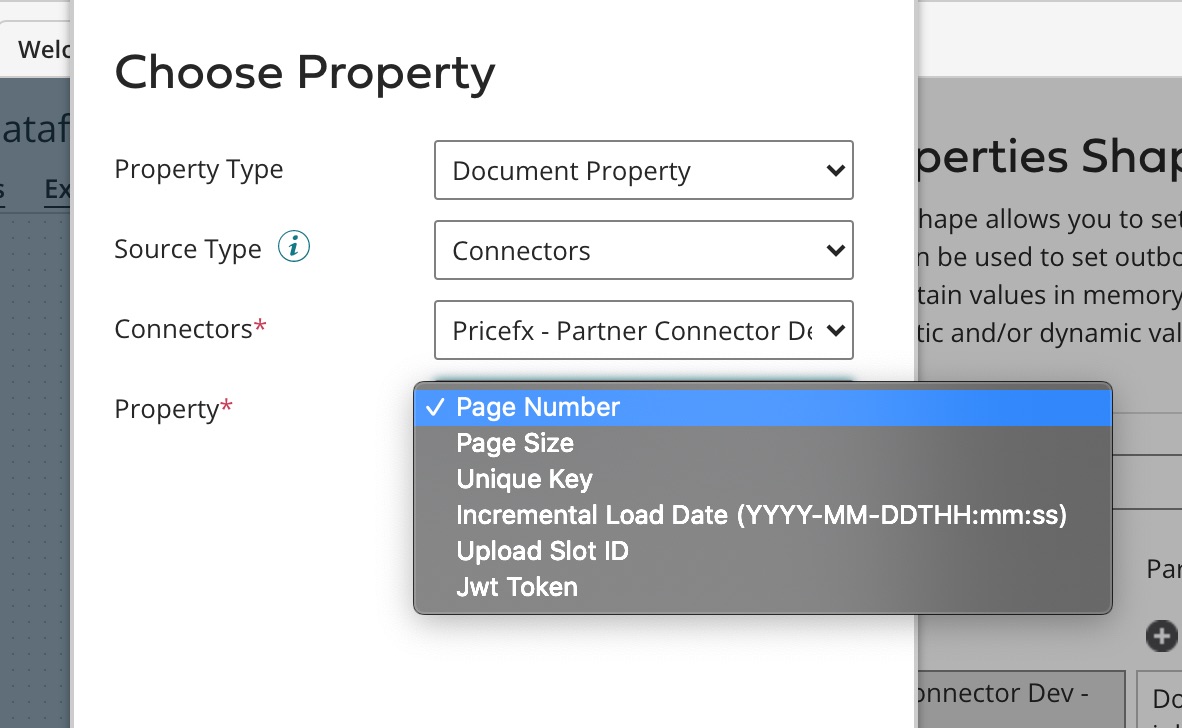Select Page Size from the Property list
The image size is (1182, 728).
[514, 442]
